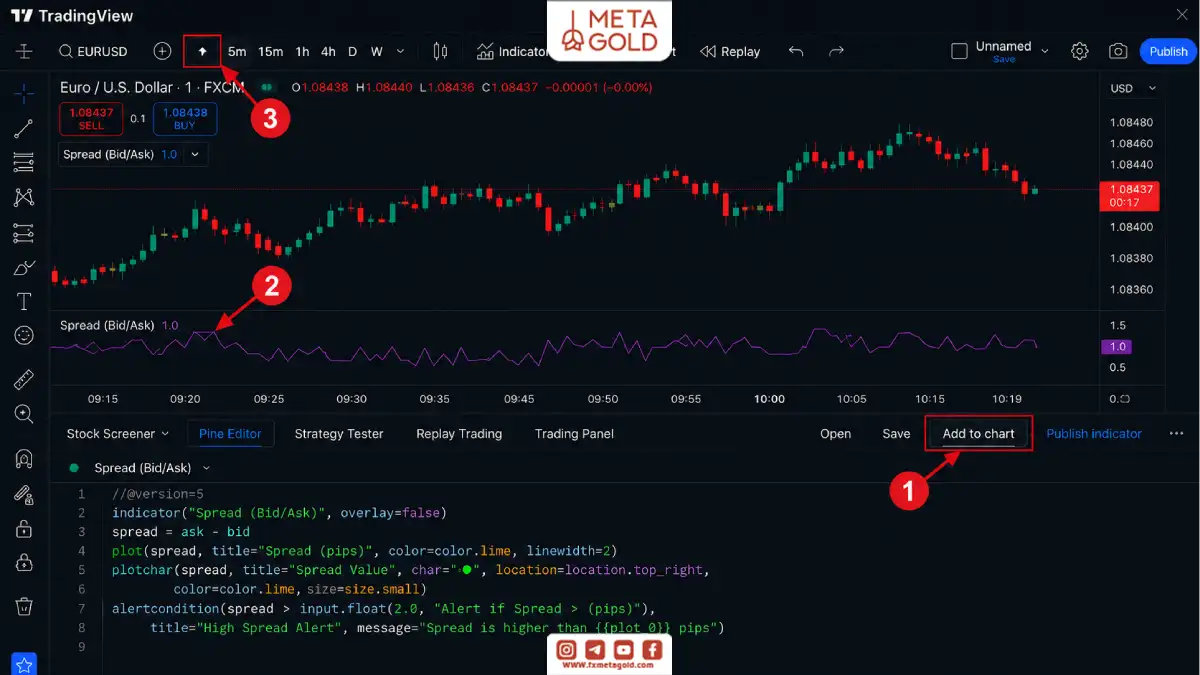Open chart settings gear icon

(1079, 51)
